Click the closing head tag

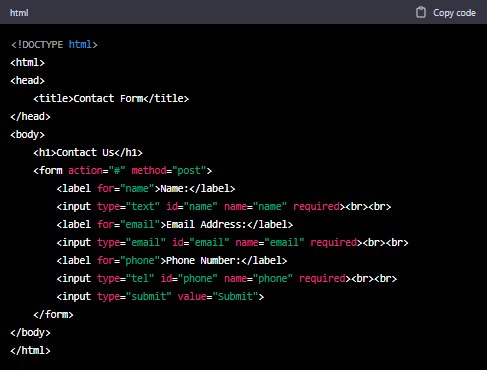(x=30, y=116)
